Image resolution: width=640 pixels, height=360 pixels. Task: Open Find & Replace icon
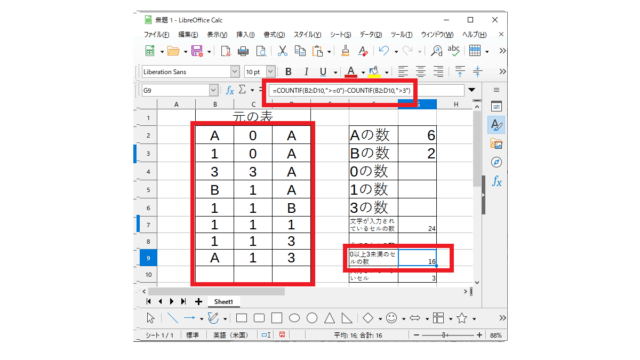(436, 51)
